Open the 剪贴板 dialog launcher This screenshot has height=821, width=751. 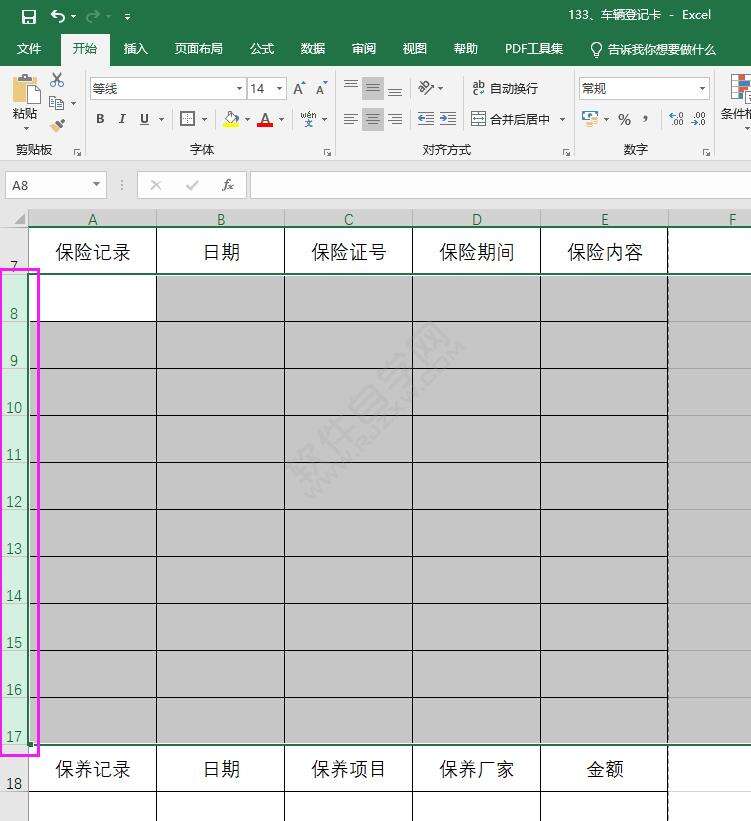tap(78, 152)
